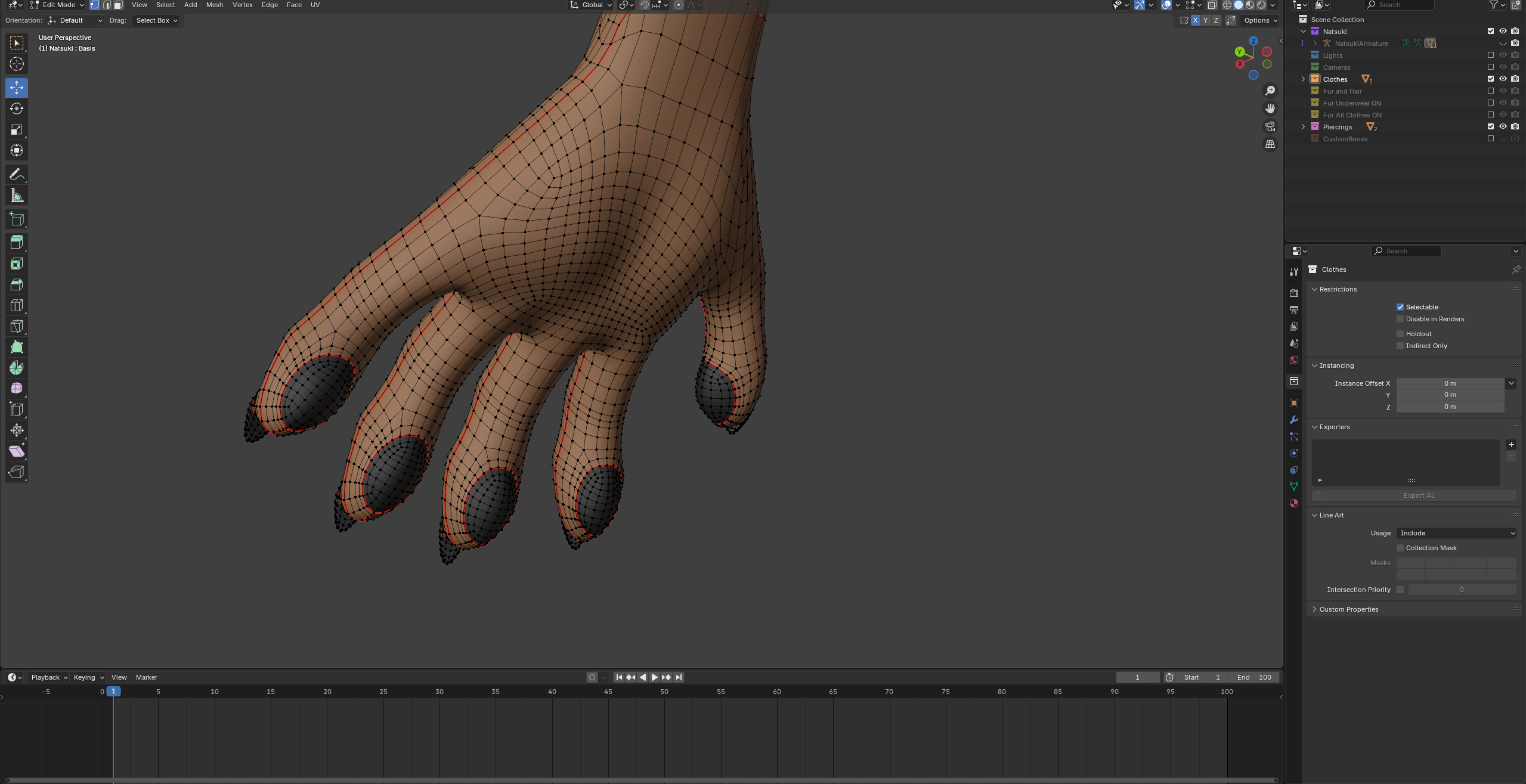Open the Select menu
This screenshot has height=784, width=1526.
(x=165, y=5)
